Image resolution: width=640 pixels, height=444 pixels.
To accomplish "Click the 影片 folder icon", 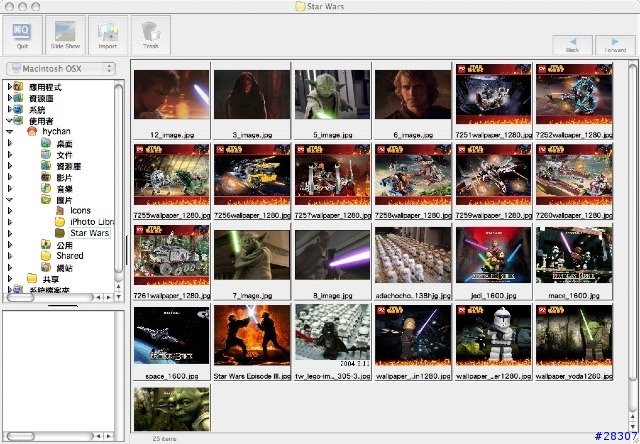I will pyautogui.click(x=46, y=177).
